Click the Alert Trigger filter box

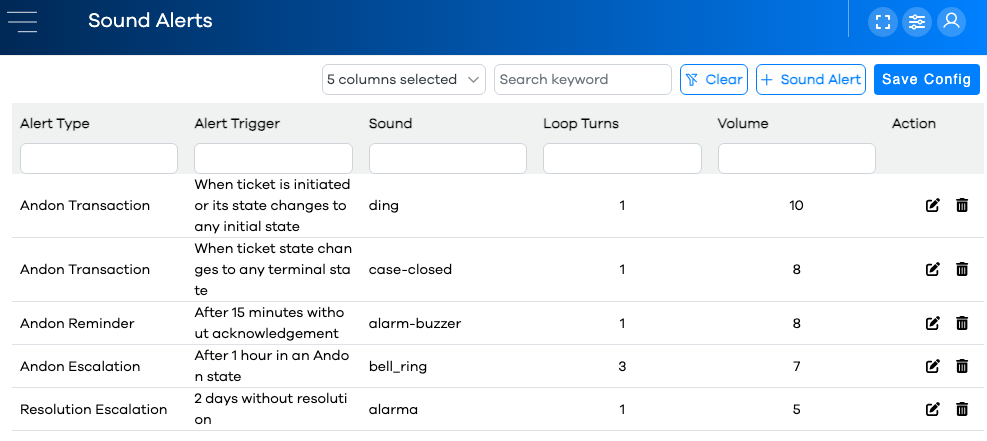click(273, 159)
